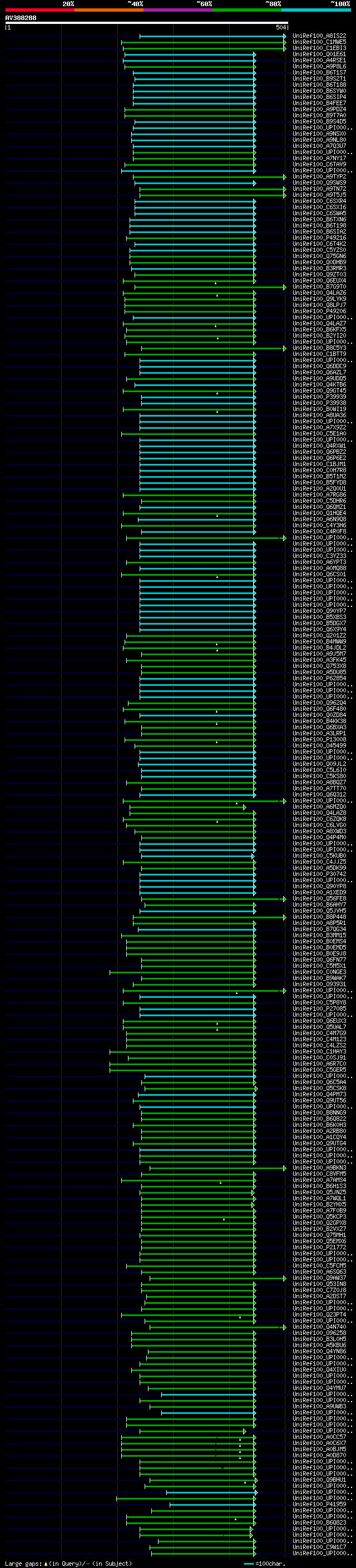
Task: Click the white query sequence bar
Action: pyautogui.click(x=147, y=23)
